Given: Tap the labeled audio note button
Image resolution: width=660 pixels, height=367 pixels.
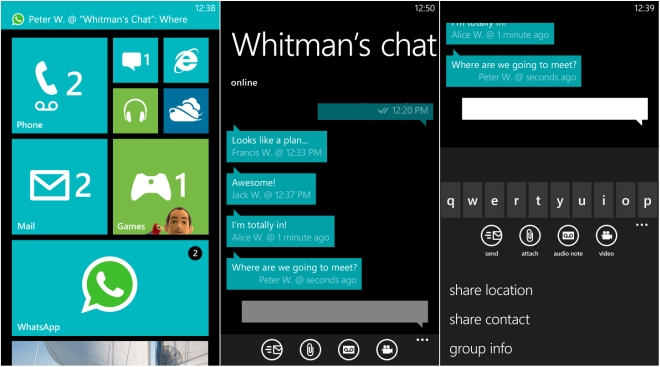Looking at the screenshot, I should (x=568, y=240).
